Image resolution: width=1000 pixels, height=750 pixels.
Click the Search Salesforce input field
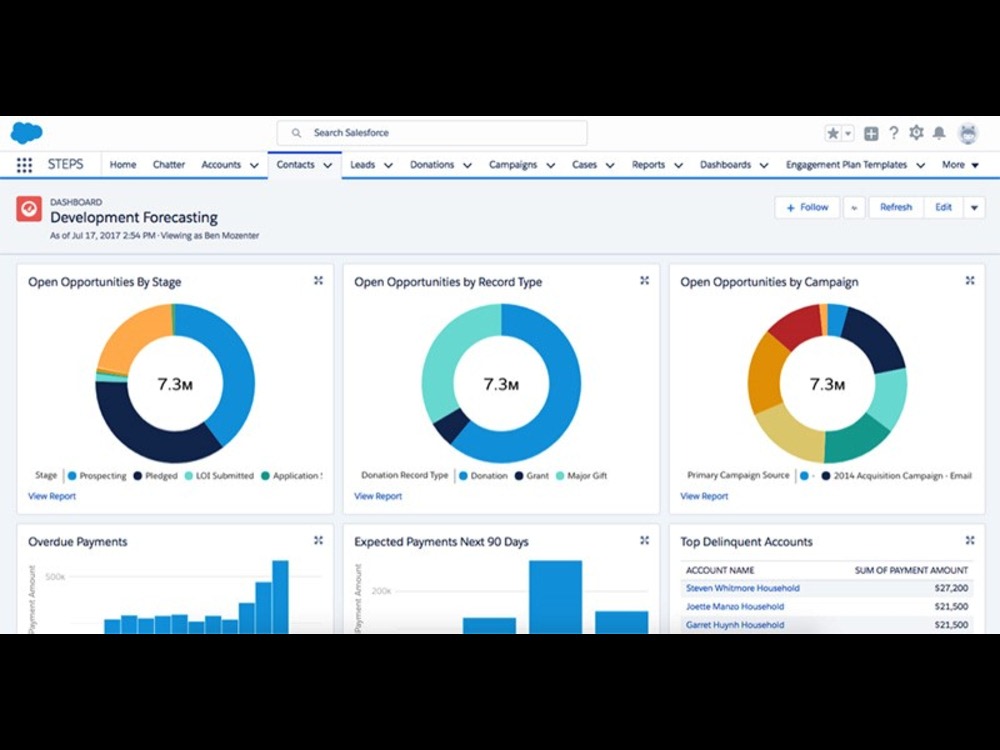click(x=432, y=133)
